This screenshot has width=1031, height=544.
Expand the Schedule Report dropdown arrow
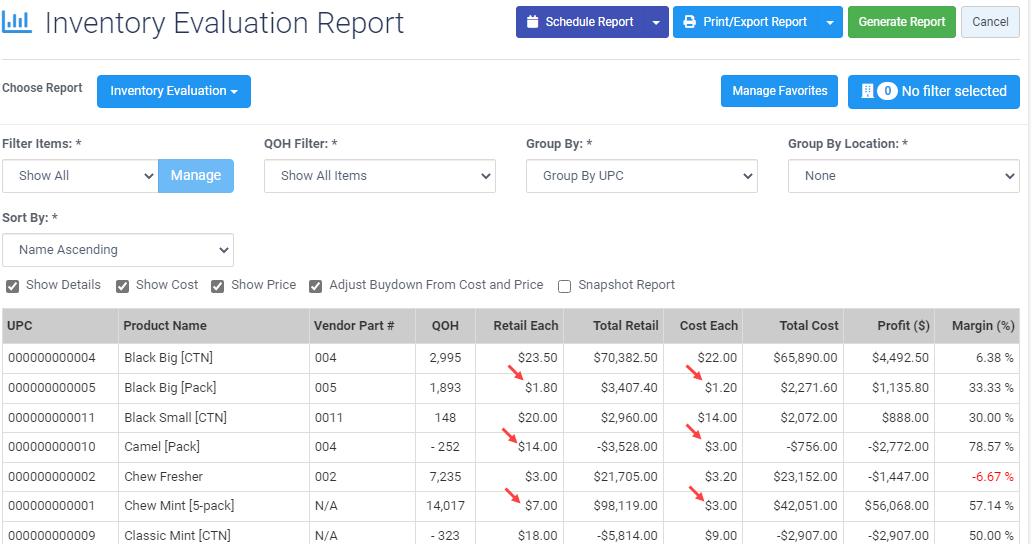tap(656, 22)
